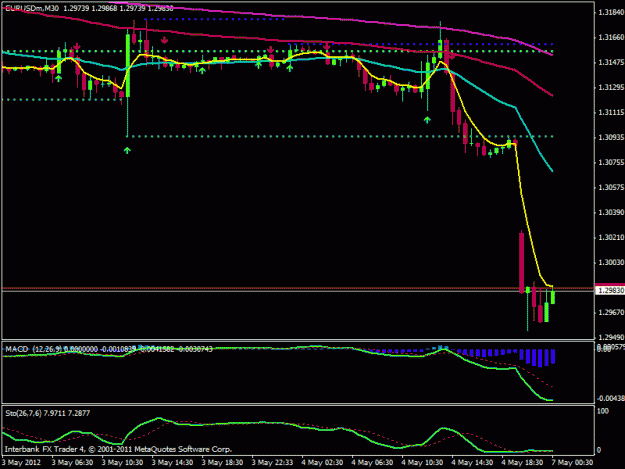Screen dimensions: 625x469
Task: Click the 3 May 14:30 time label
Action: [172, 463]
